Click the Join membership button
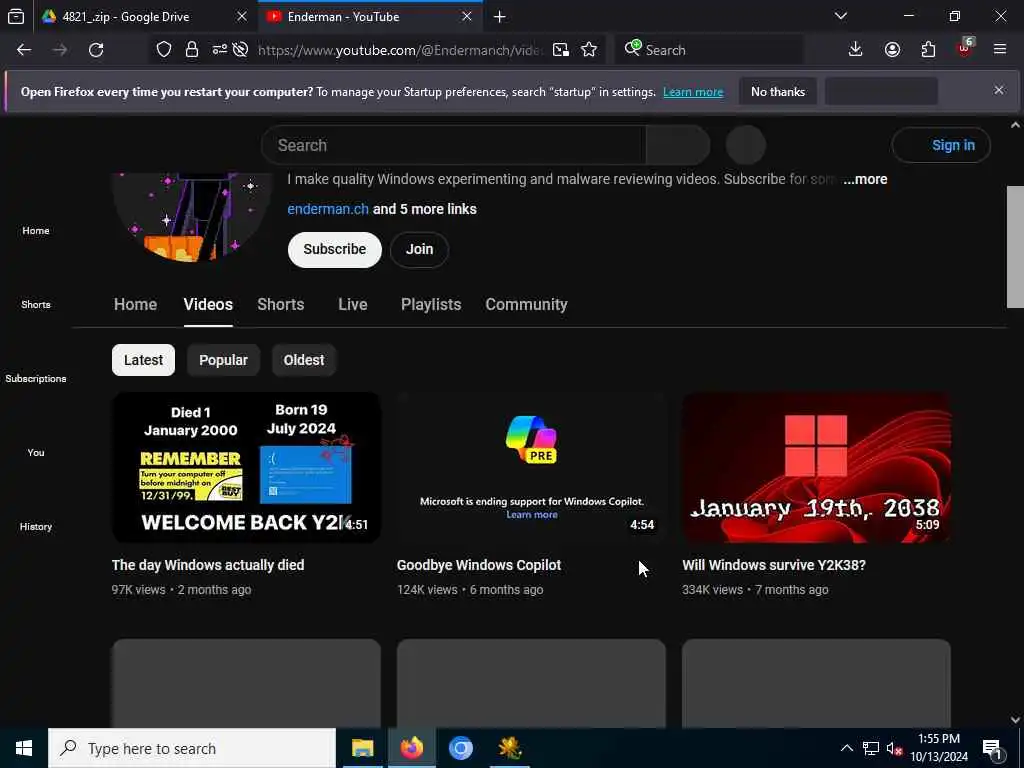The width and height of the screenshot is (1024, 768). coord(419,249)
